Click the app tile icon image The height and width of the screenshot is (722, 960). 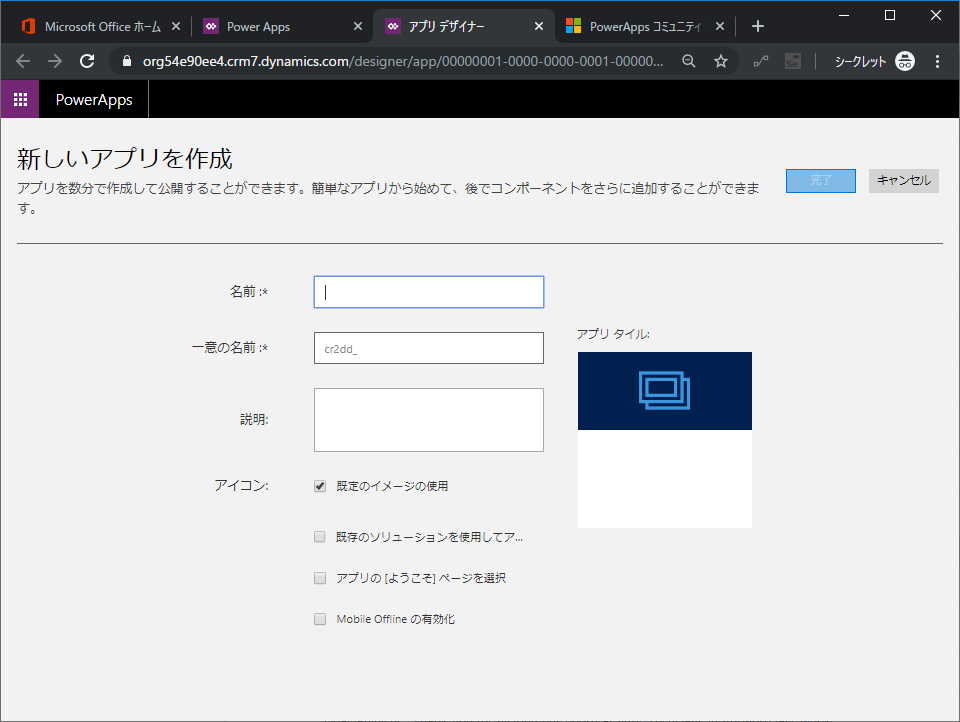[x=664, y=391]
